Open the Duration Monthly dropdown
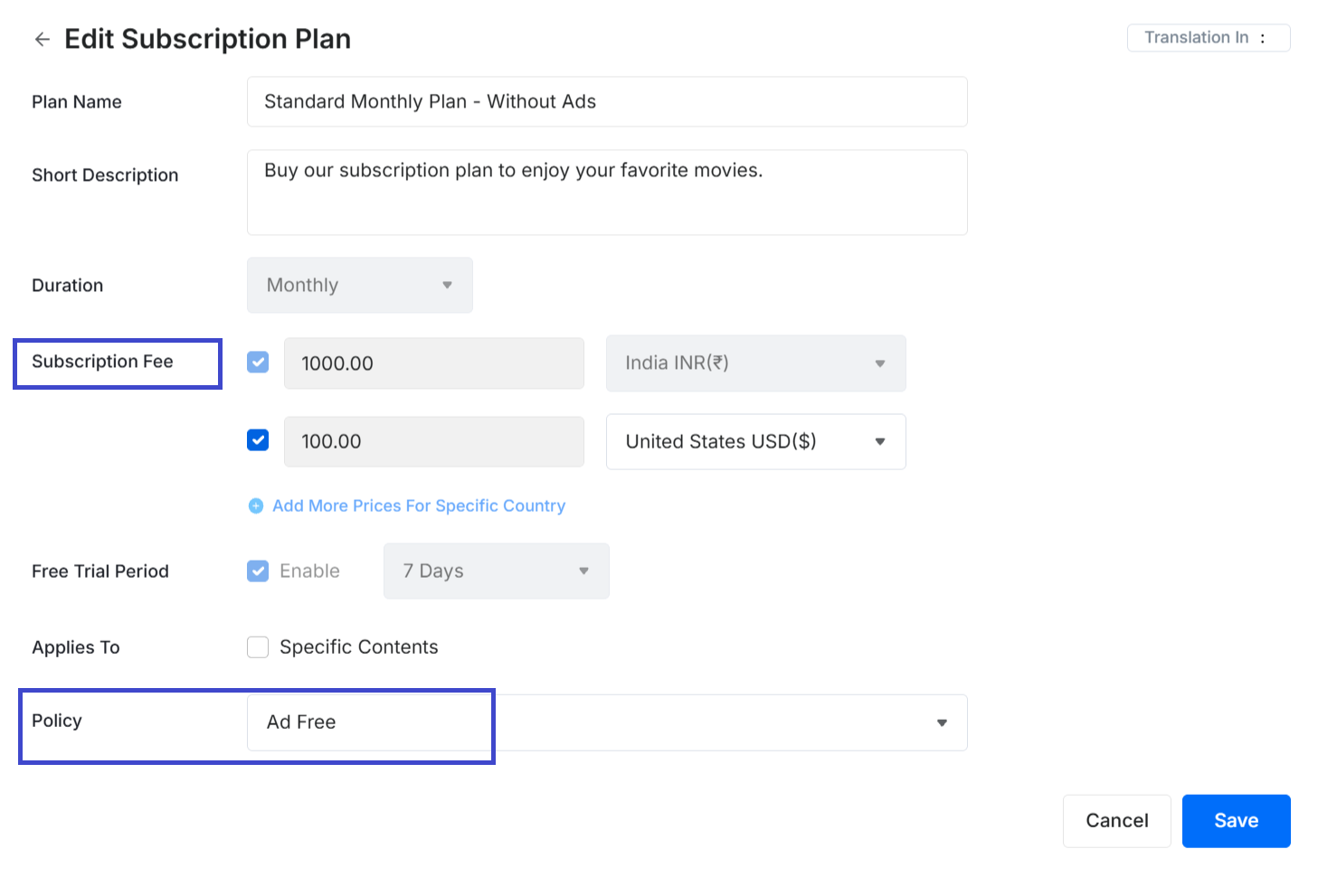Screen dimensions: 1318x896 click(x=359, y=286)
